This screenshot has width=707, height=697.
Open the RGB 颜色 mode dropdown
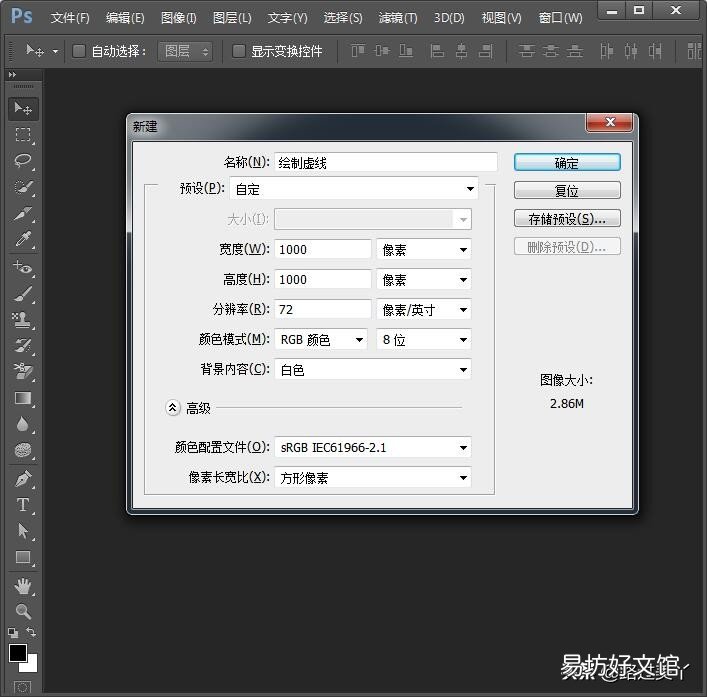pos(321,339)
